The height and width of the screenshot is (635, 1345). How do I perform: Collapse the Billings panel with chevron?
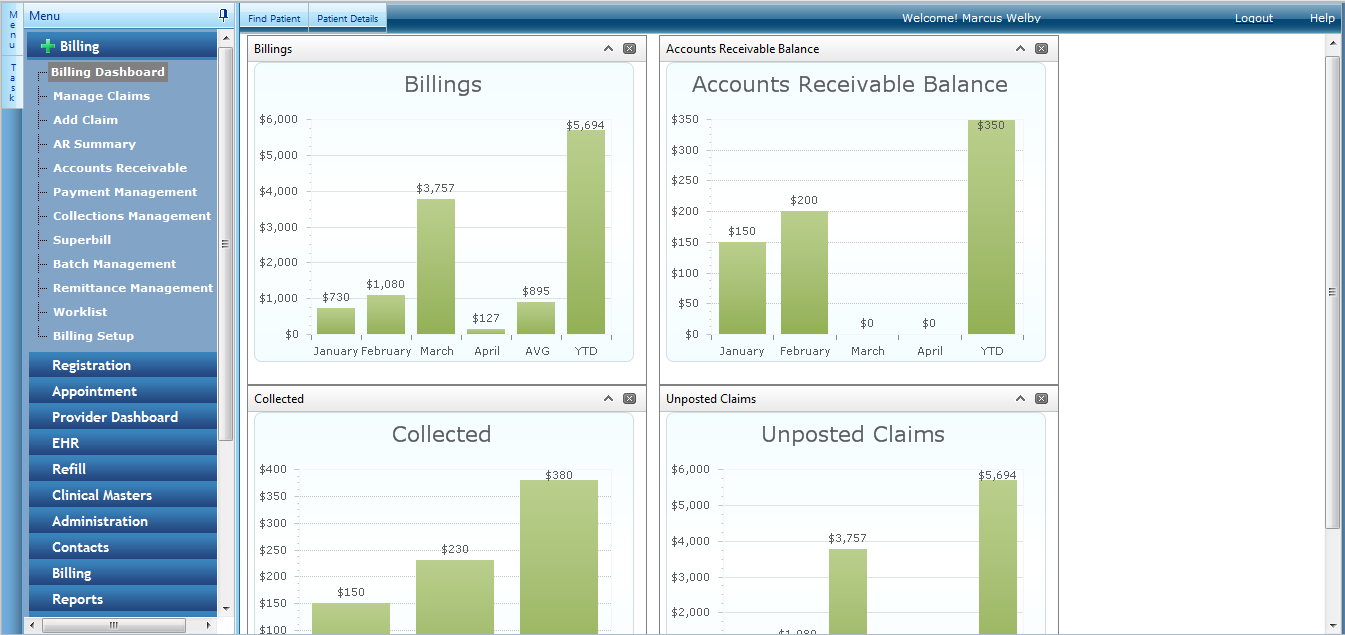[608, 48]
